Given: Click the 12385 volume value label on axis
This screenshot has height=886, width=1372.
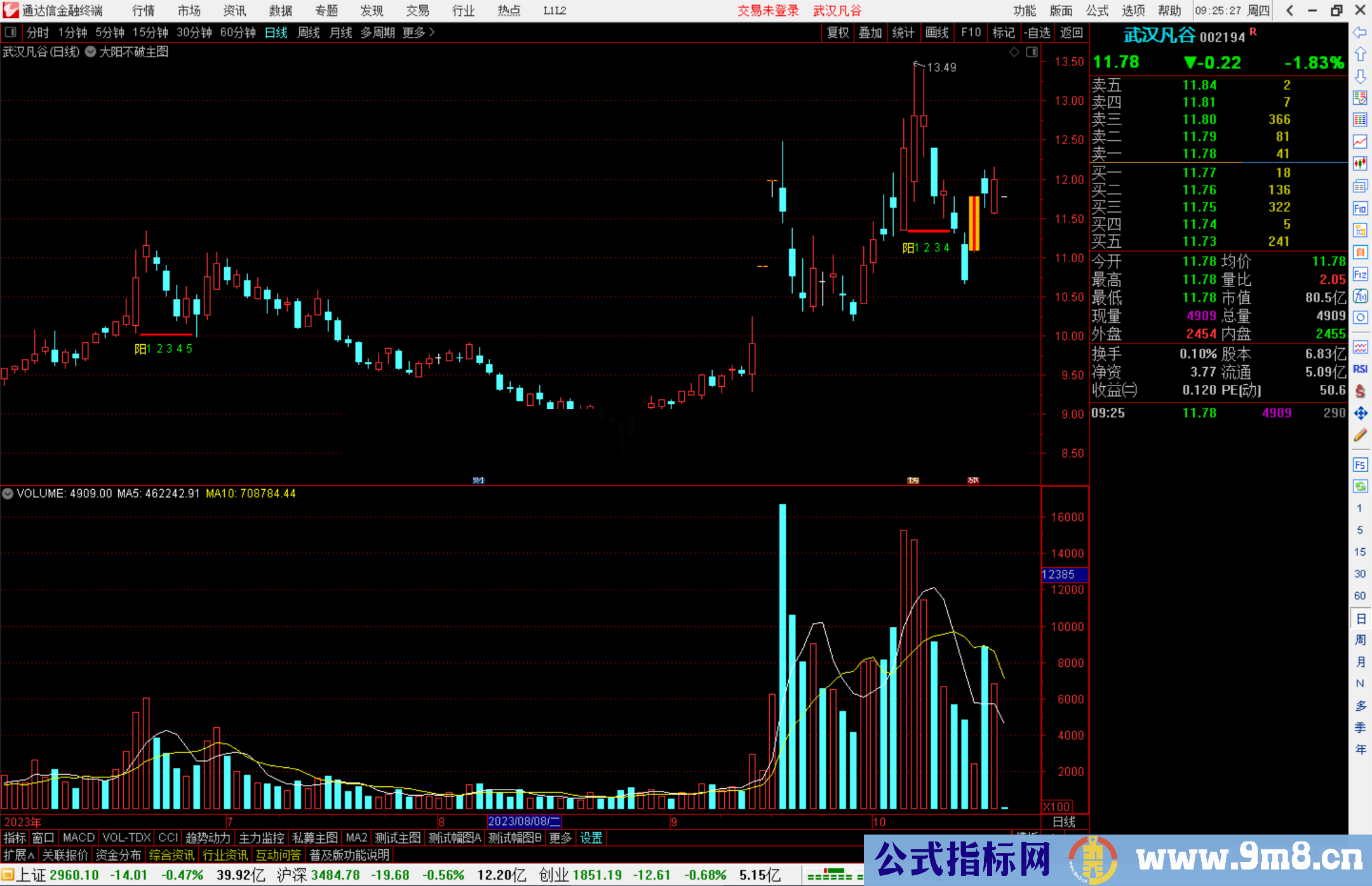Looking at the screenshot, I should click(1065, 574).
